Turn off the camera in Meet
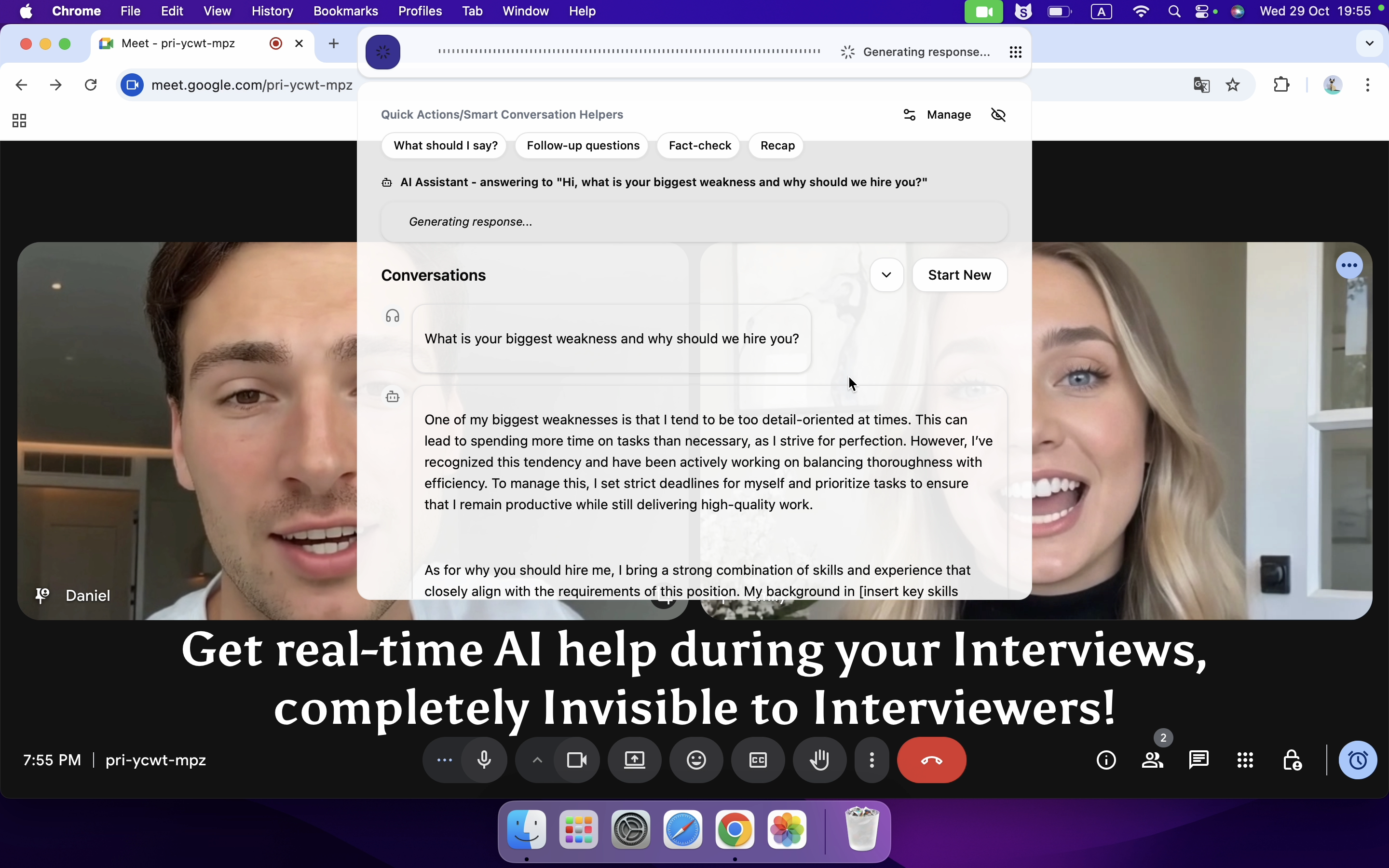The height and width of the screenshot is (868, 1389). 576,759
